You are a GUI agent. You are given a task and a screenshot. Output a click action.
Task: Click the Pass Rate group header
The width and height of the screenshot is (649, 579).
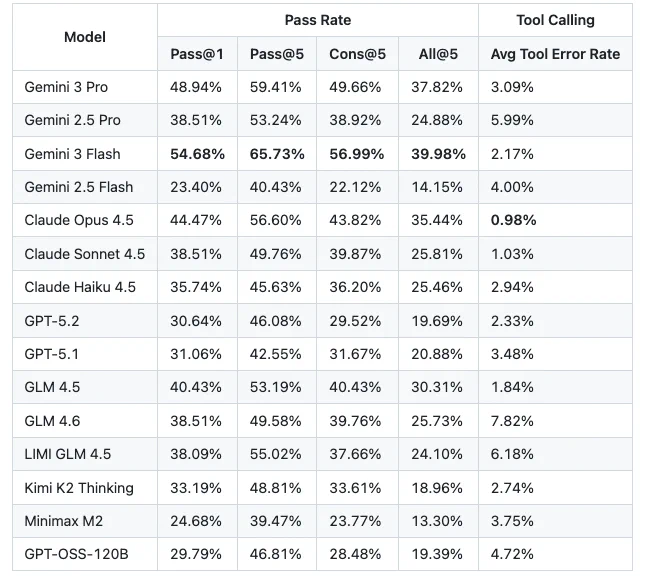coord(318,20)
